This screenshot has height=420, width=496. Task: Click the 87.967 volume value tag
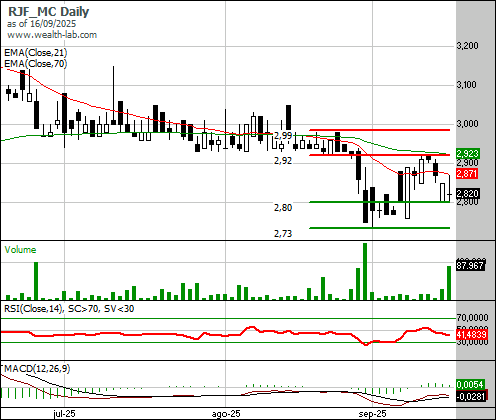470,265
